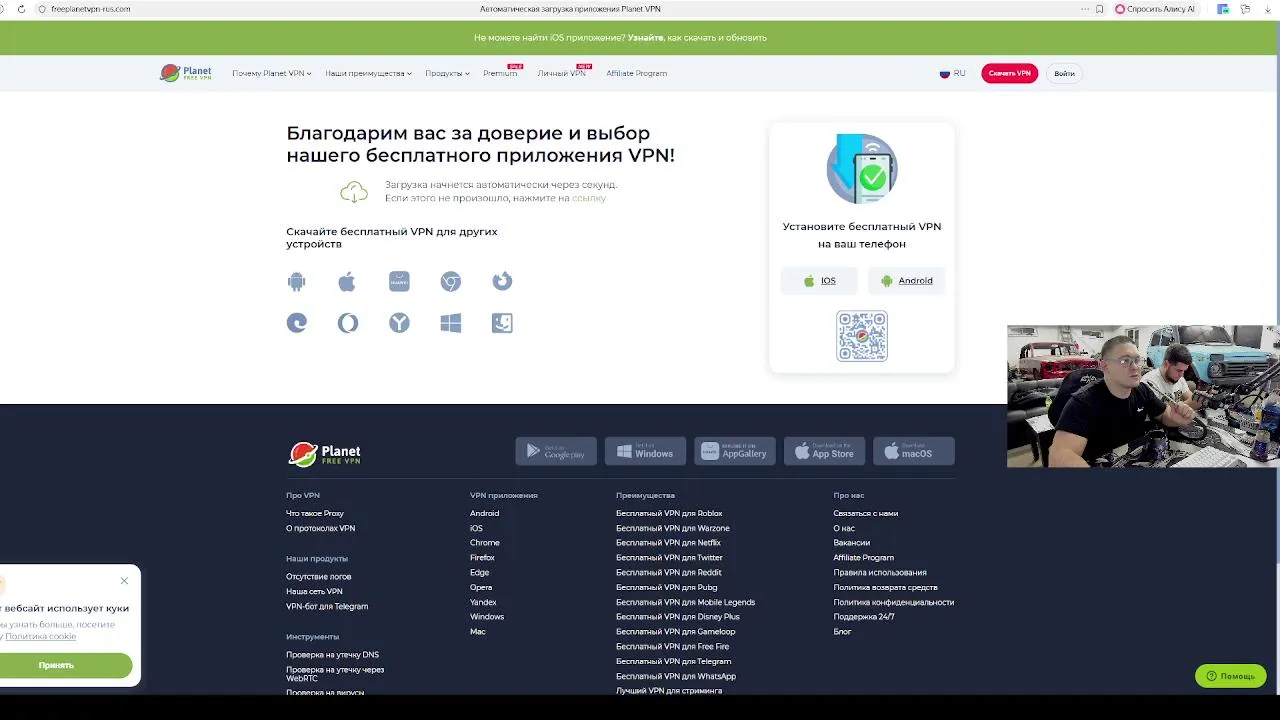Open the "Личный VPN" menu item
This screenshot has width=1280, height=720.
561,73
